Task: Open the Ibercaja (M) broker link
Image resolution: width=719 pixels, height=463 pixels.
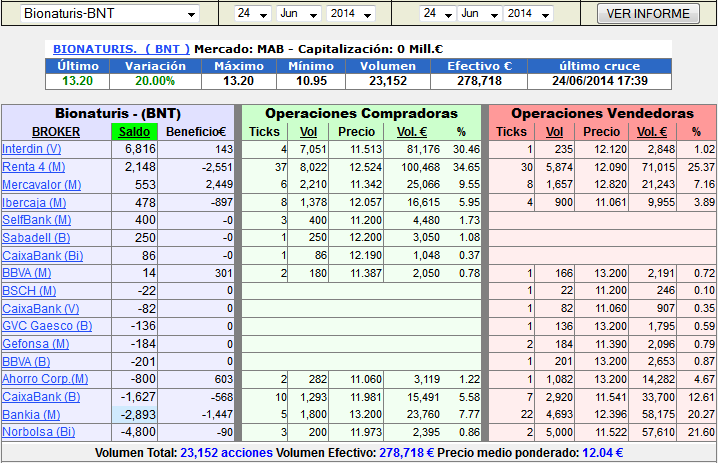Action: tap(34, 203)
